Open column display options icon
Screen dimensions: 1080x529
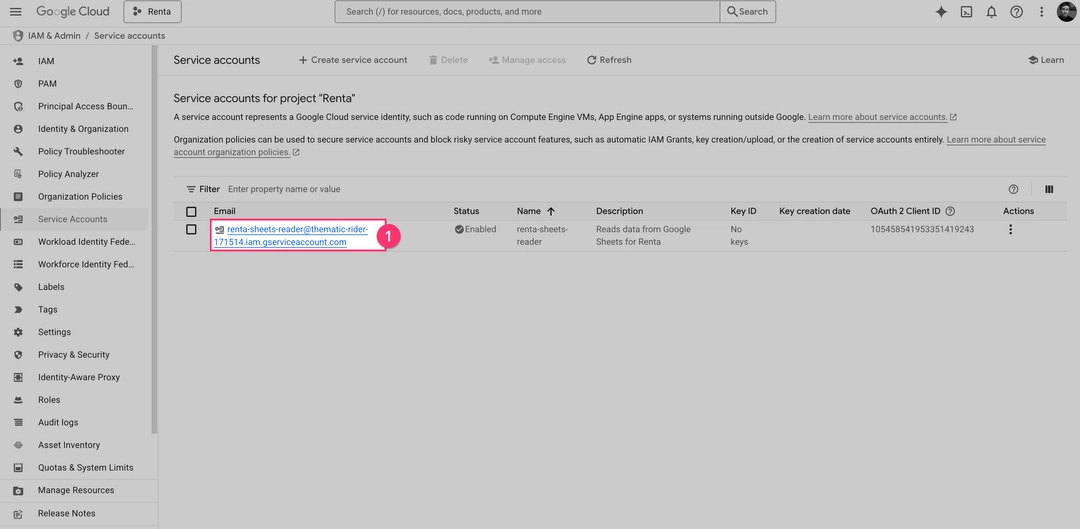(1049, 189)
